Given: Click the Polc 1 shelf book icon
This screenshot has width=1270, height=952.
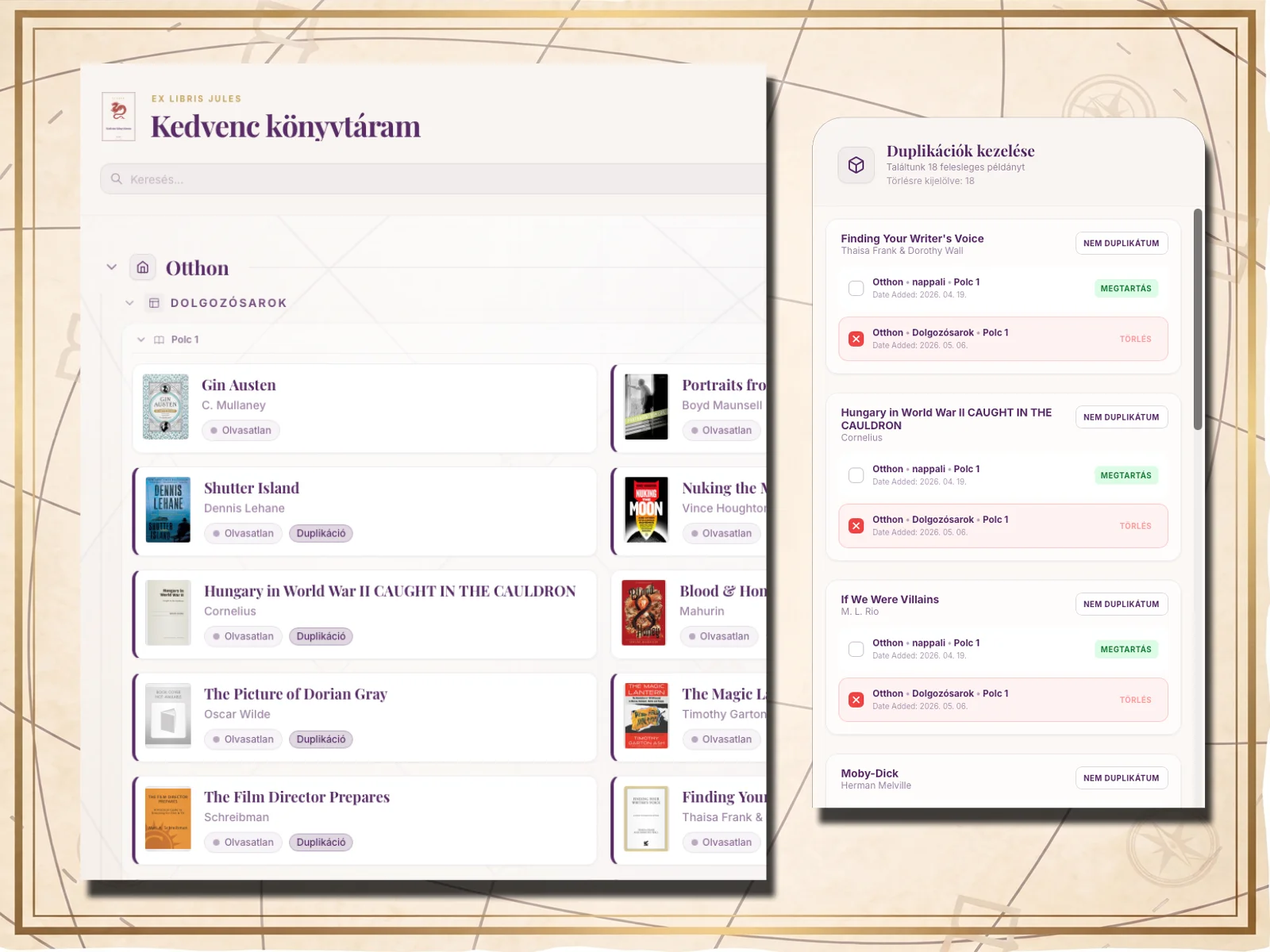Looking at the screenshot, I should 159,340.
